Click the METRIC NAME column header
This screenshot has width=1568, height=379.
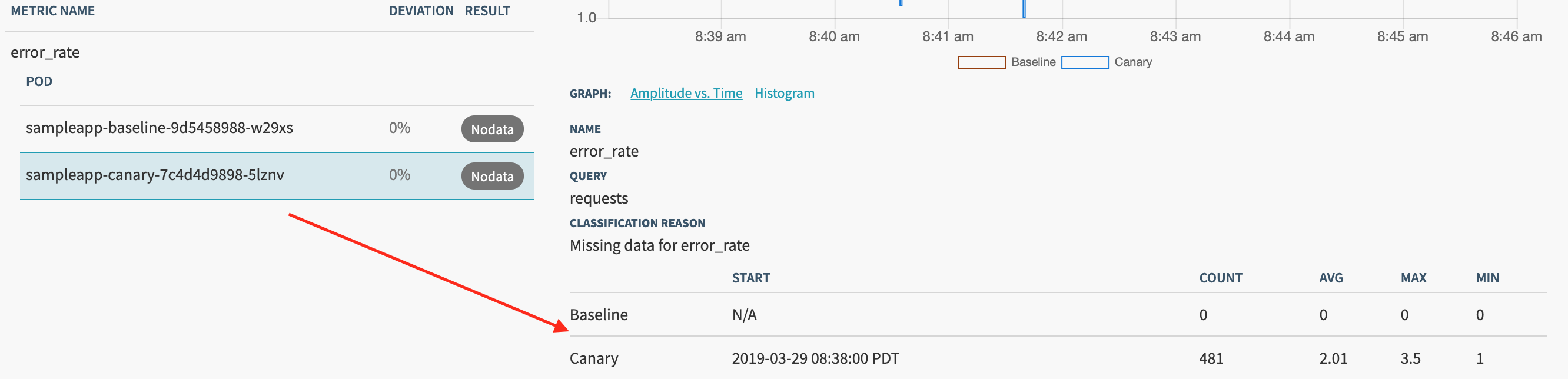click(52, 11)
